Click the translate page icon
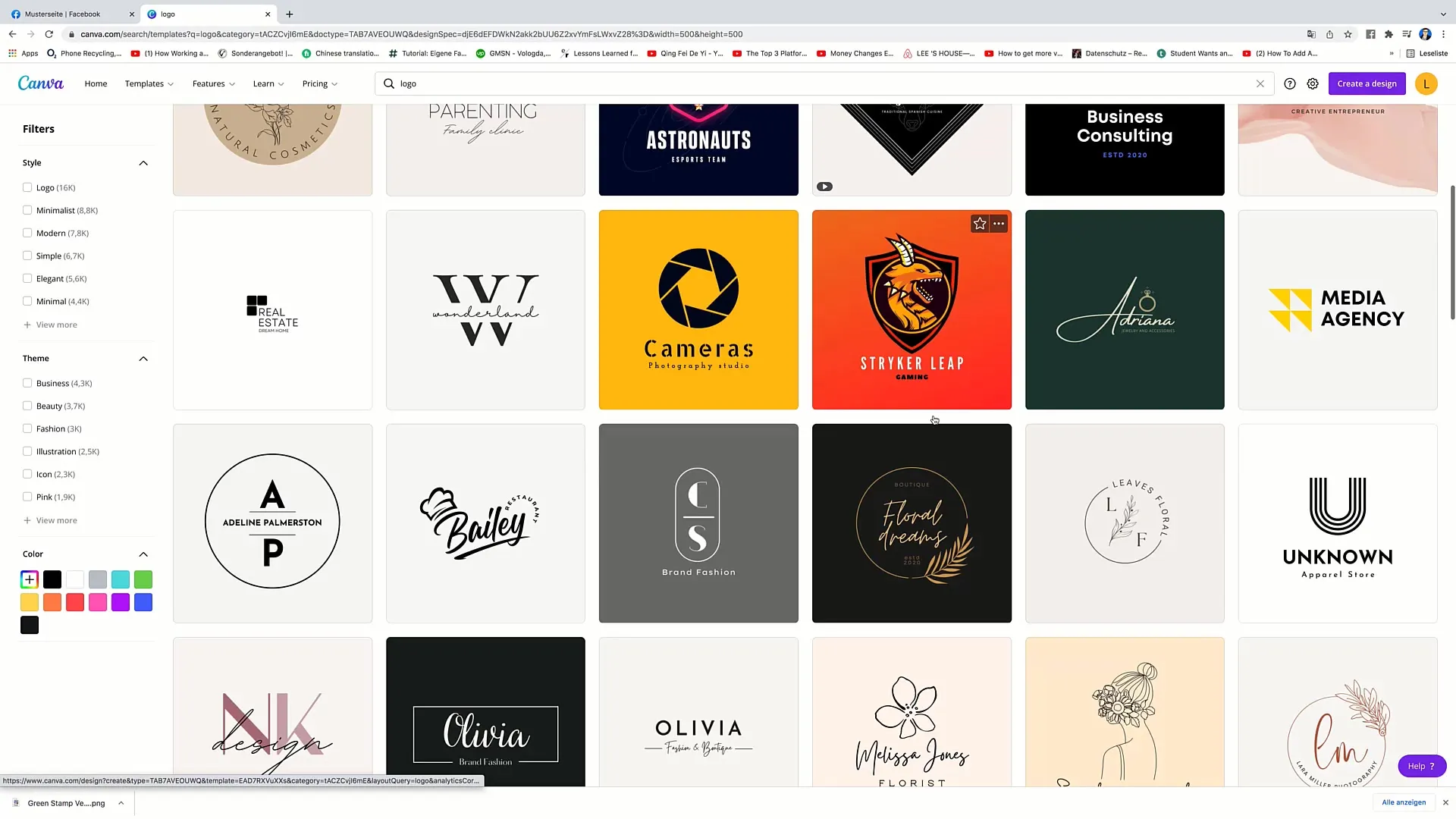Image resolution: width=1456 pixels, height=819 pixels. pyautogui.click(x=1311, y=34)
